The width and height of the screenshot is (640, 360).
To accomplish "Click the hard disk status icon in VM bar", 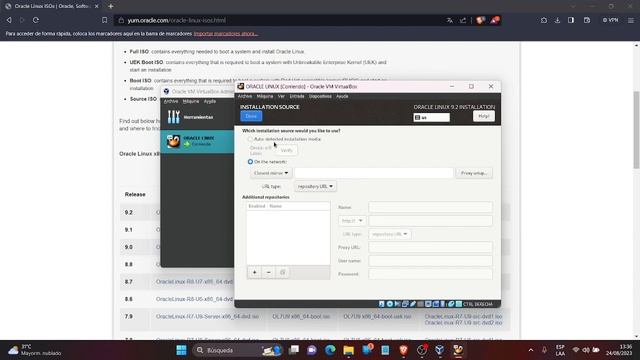I will [x=381, y=304].
